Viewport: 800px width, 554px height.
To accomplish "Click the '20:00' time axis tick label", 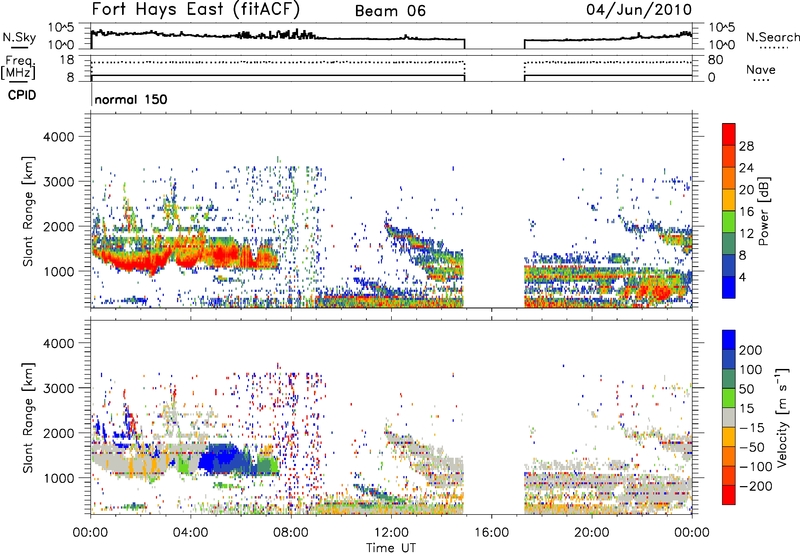I will 591,533.
